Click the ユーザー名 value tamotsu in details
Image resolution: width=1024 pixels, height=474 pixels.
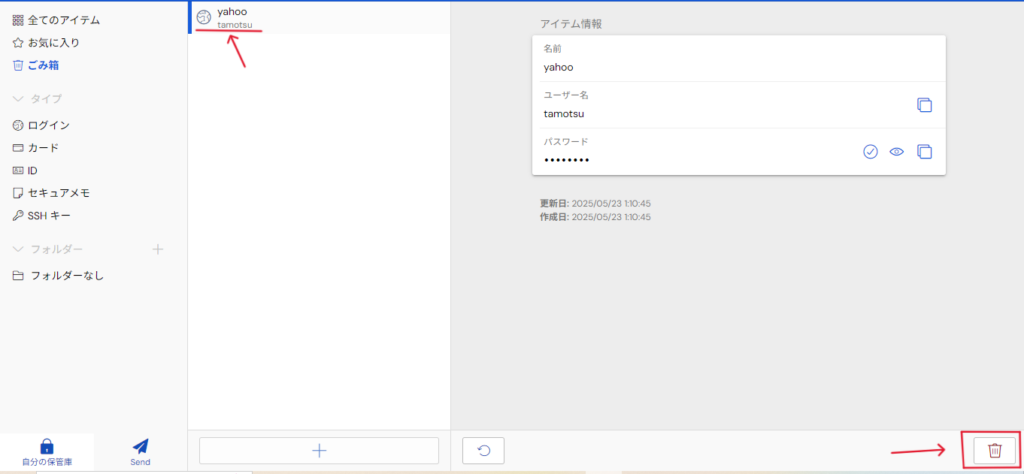pos(564,114)
